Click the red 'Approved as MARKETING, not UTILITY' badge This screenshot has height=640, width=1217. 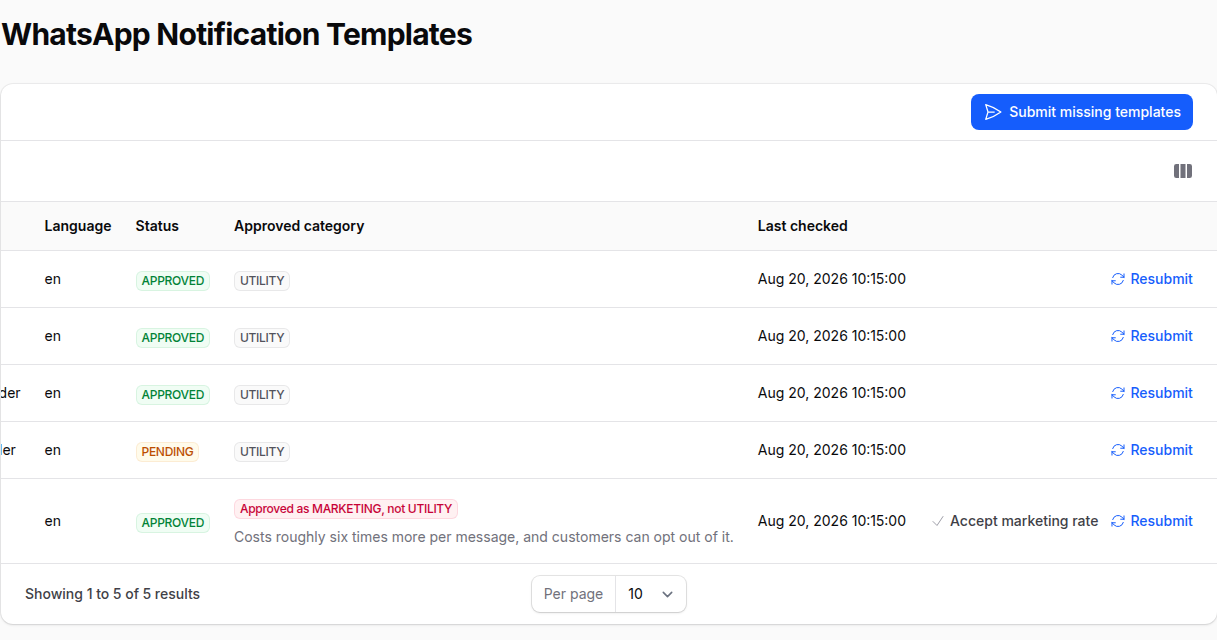tap(346, 509)
